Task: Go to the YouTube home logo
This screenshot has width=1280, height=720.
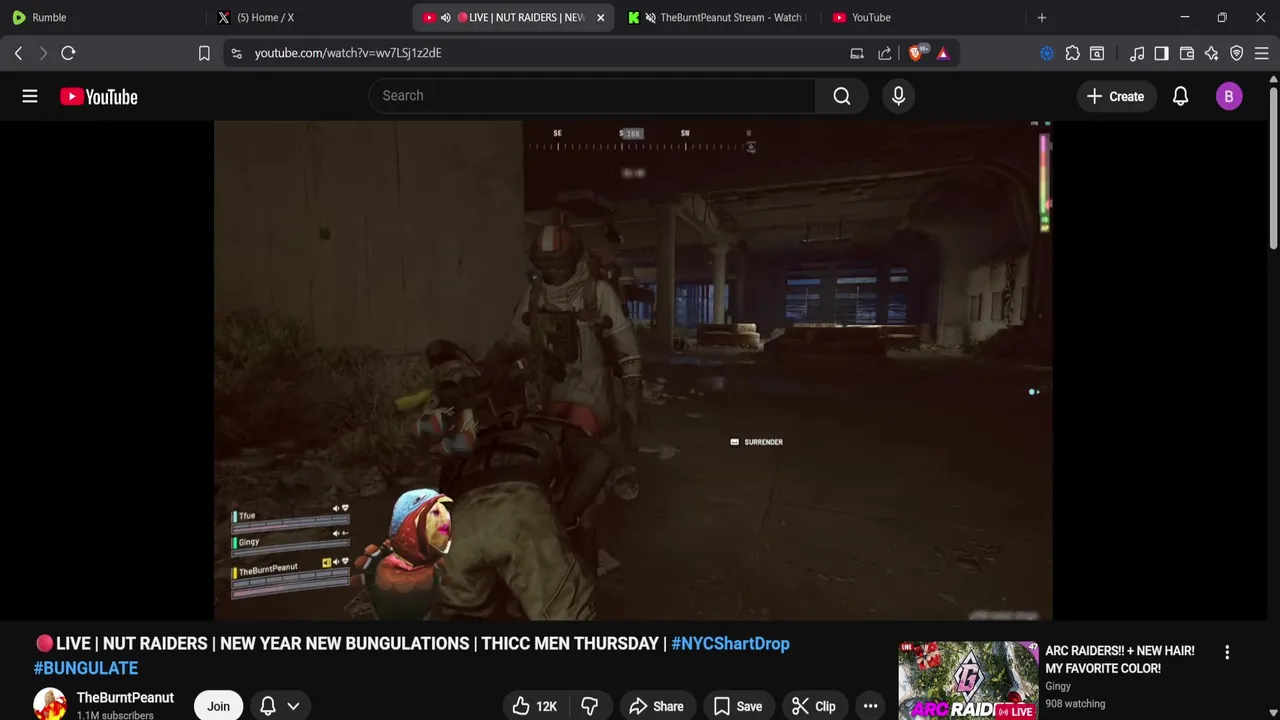Action: click(98, 96)
